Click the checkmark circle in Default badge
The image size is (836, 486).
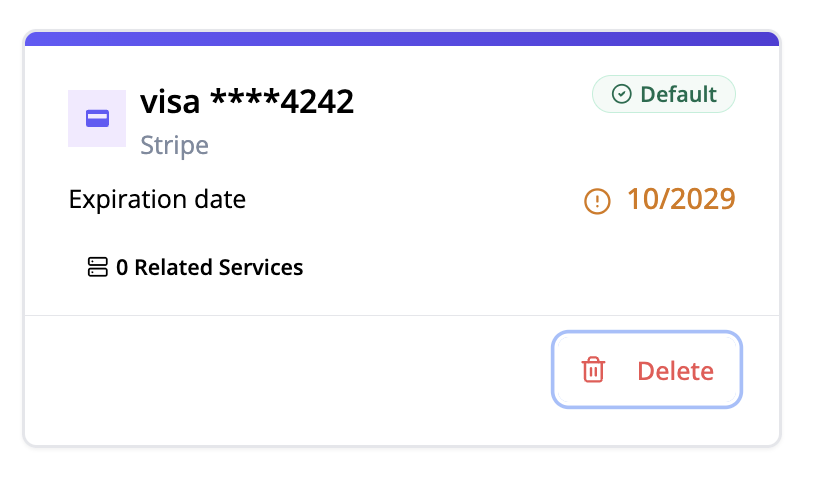tap(621, 95)
